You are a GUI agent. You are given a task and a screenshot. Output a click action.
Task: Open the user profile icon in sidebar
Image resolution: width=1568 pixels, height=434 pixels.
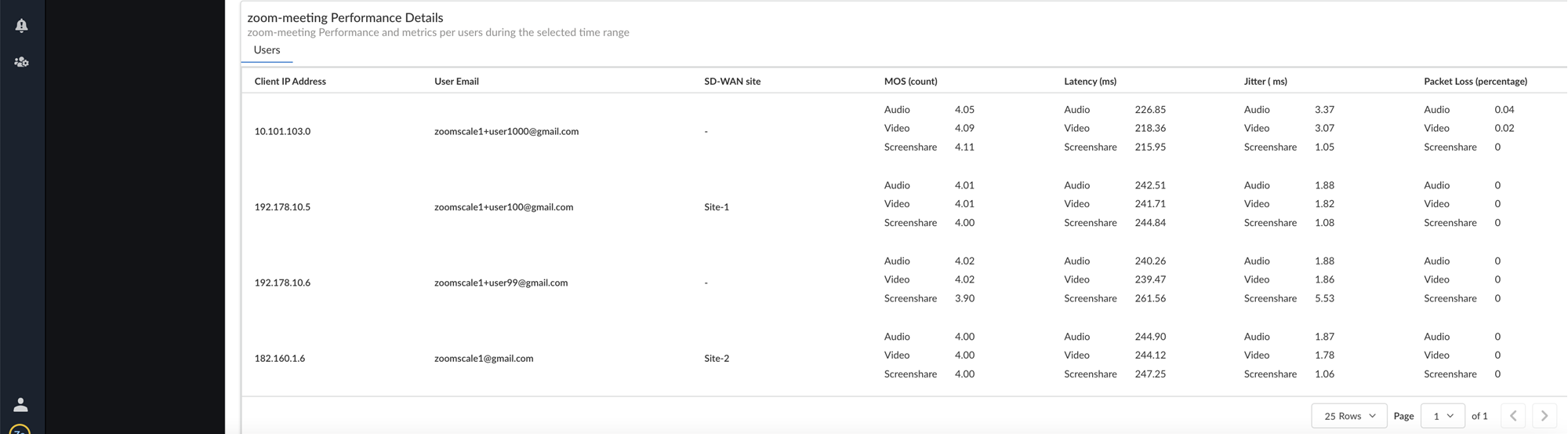[21, 405]
